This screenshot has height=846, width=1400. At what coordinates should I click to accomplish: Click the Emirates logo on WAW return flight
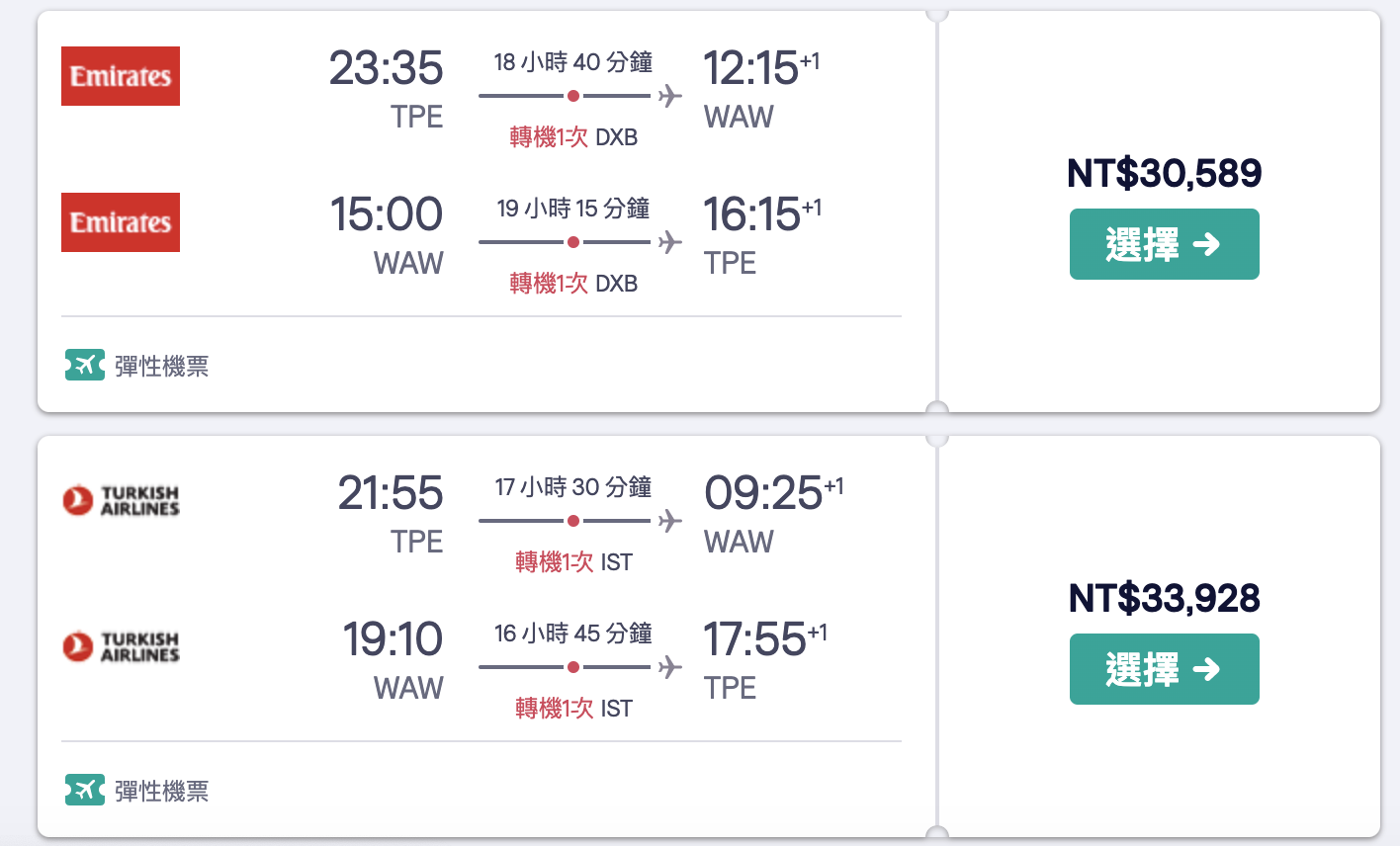coord(121,222)
